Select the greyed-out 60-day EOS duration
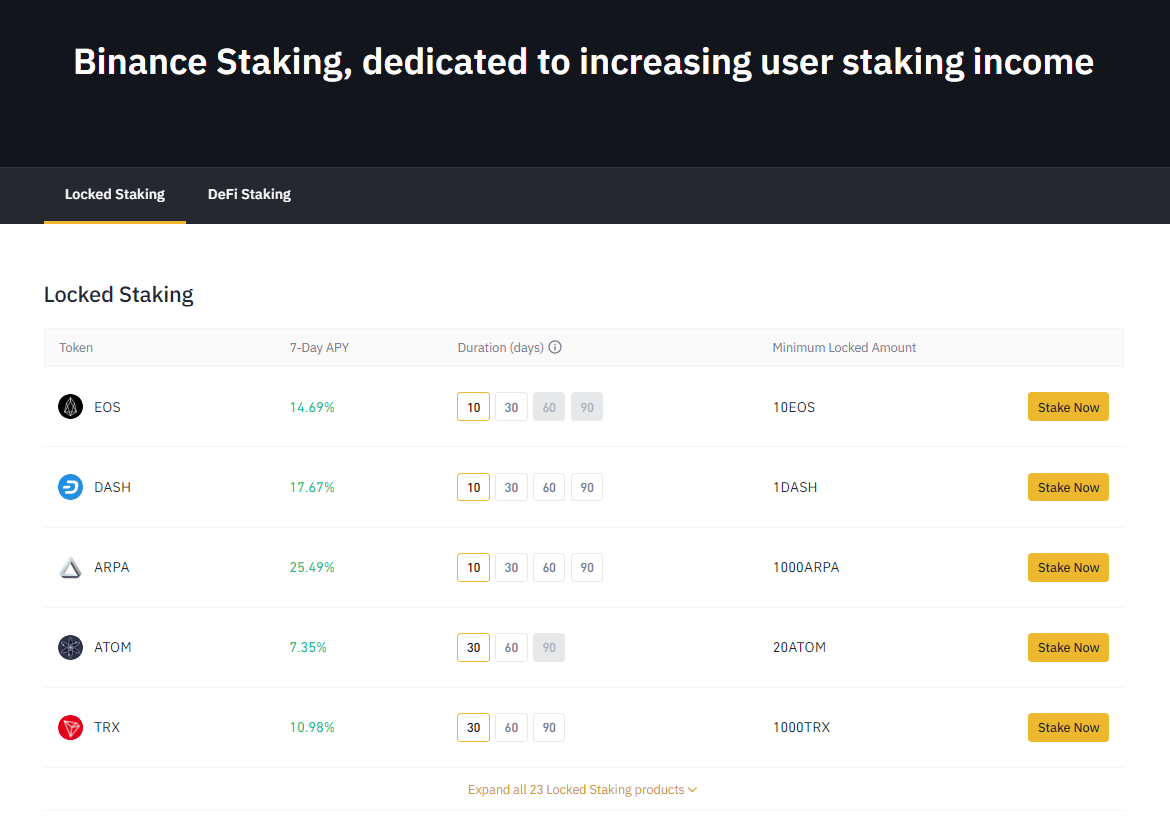Image resolution: width=1170 pixels, height=824 pixels. coord(549,407)
